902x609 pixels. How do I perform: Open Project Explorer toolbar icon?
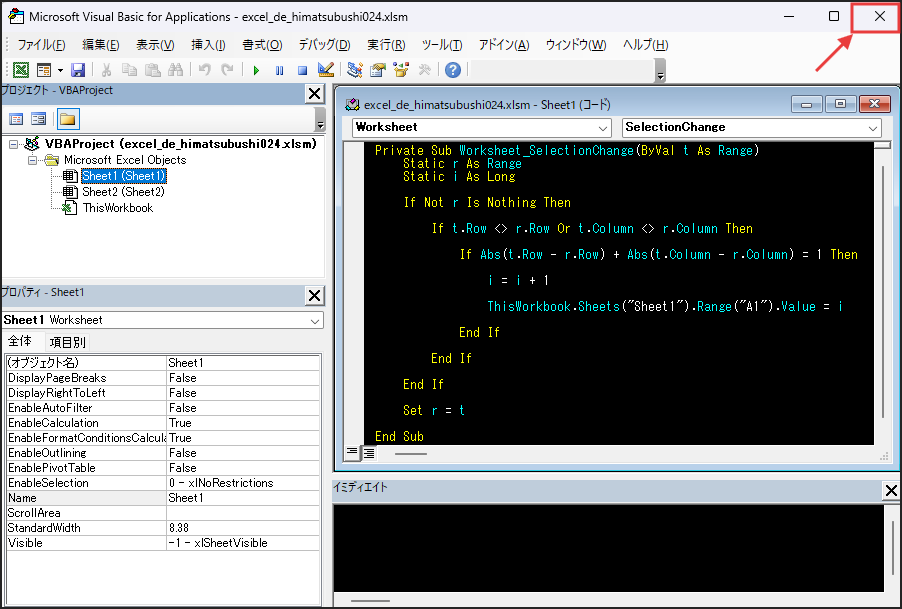pos(355,70)
